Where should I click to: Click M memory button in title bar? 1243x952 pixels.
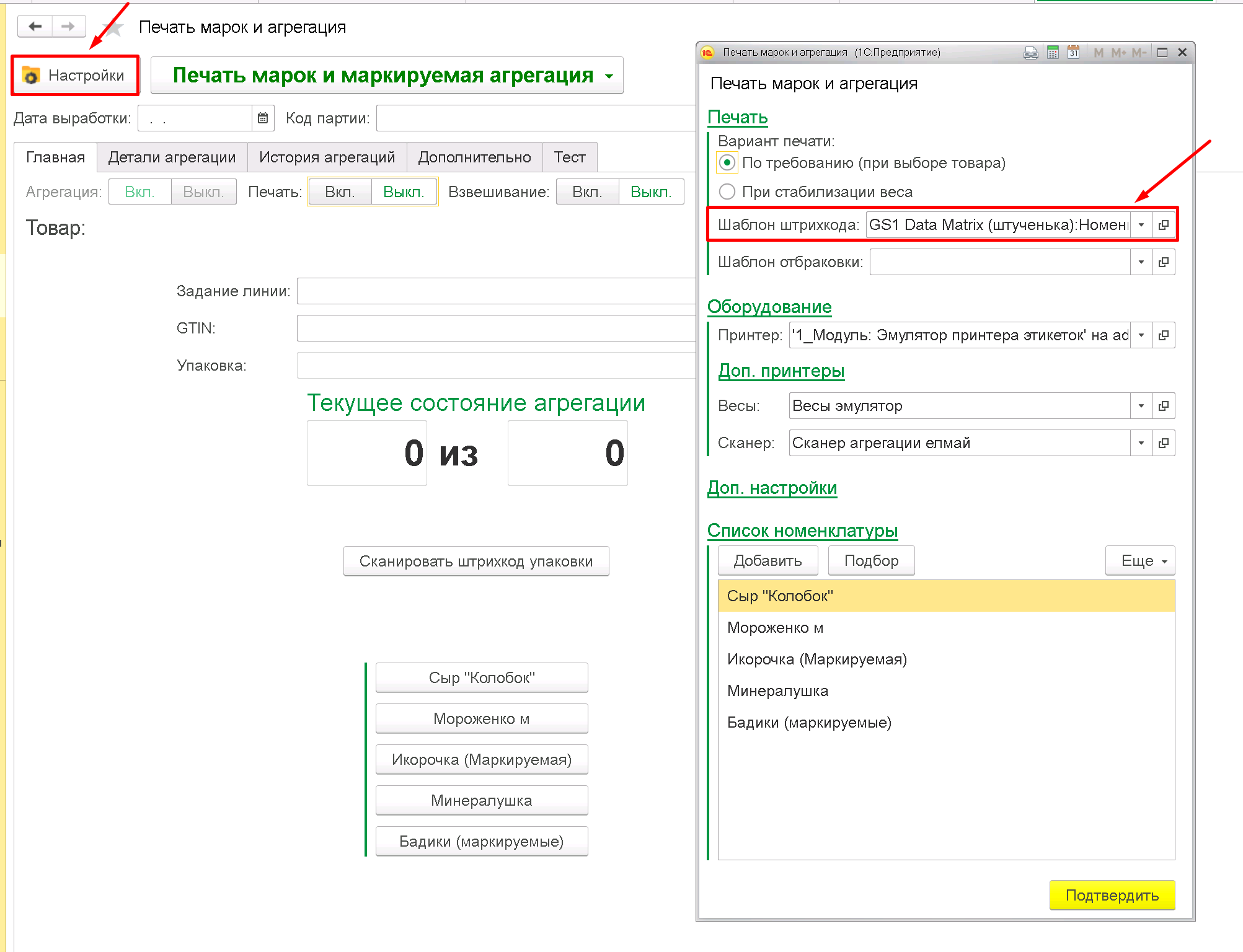pyautogui.click(x=1099, y=53)
